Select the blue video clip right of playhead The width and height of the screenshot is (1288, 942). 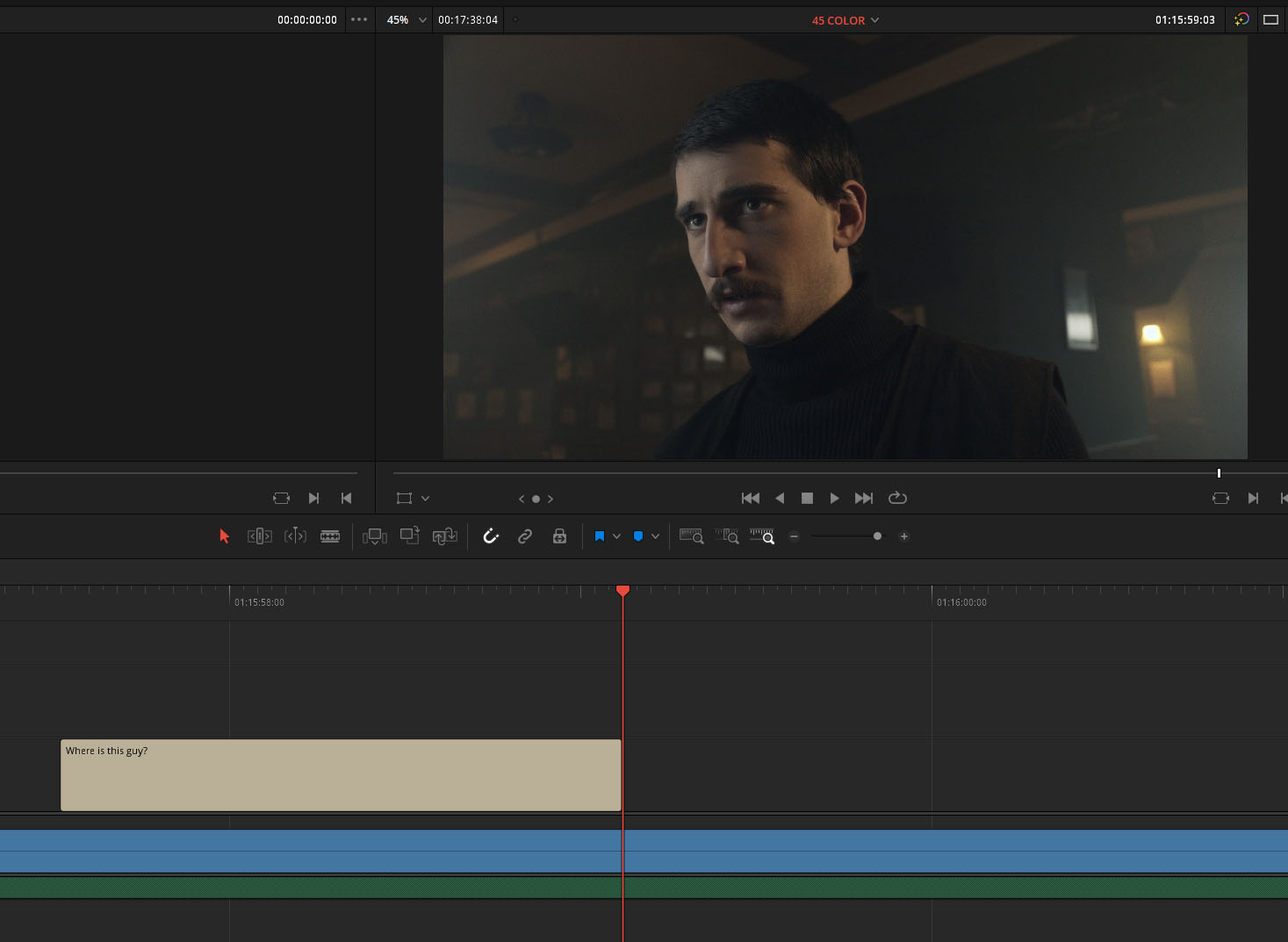pyautogui.click(x=956, y=852)
